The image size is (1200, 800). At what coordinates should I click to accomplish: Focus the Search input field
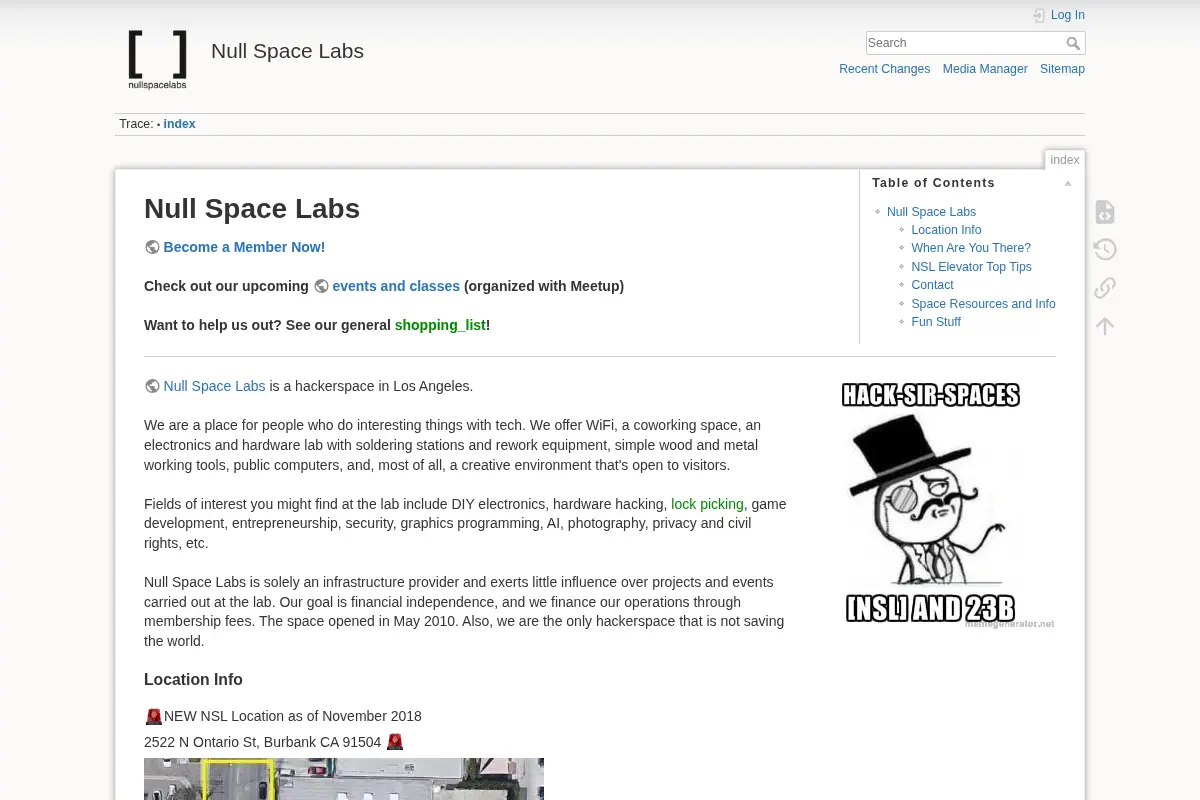[964, 43]
